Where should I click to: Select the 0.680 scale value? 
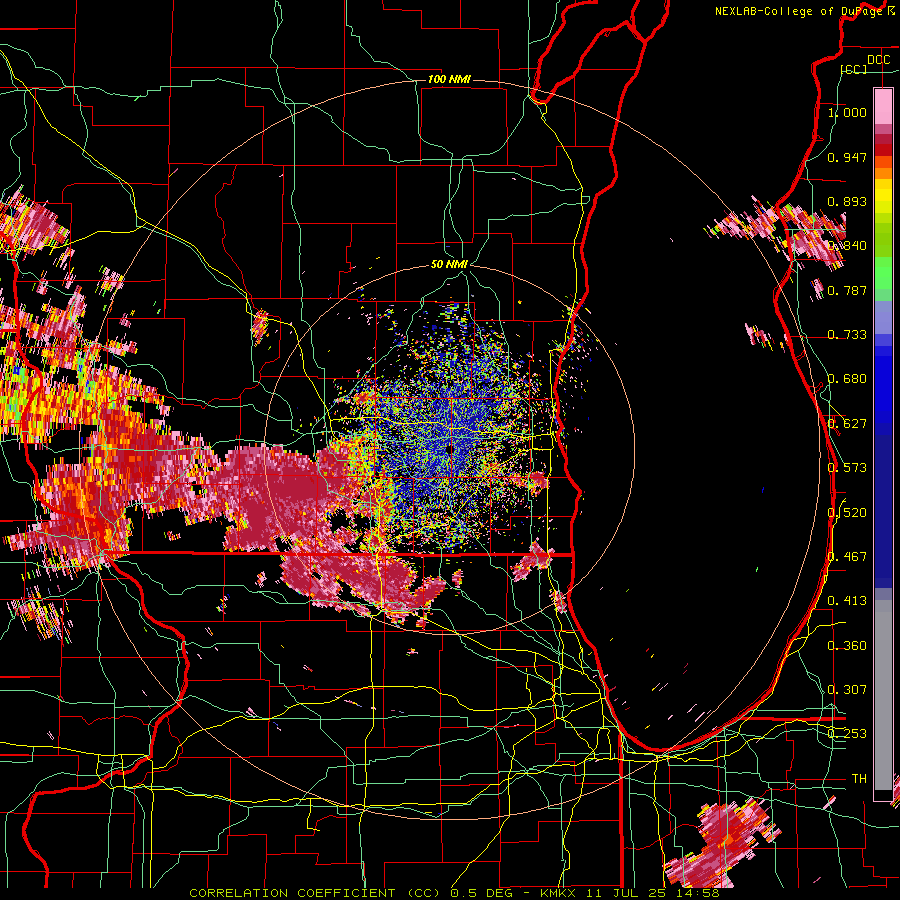click(847, 379)
